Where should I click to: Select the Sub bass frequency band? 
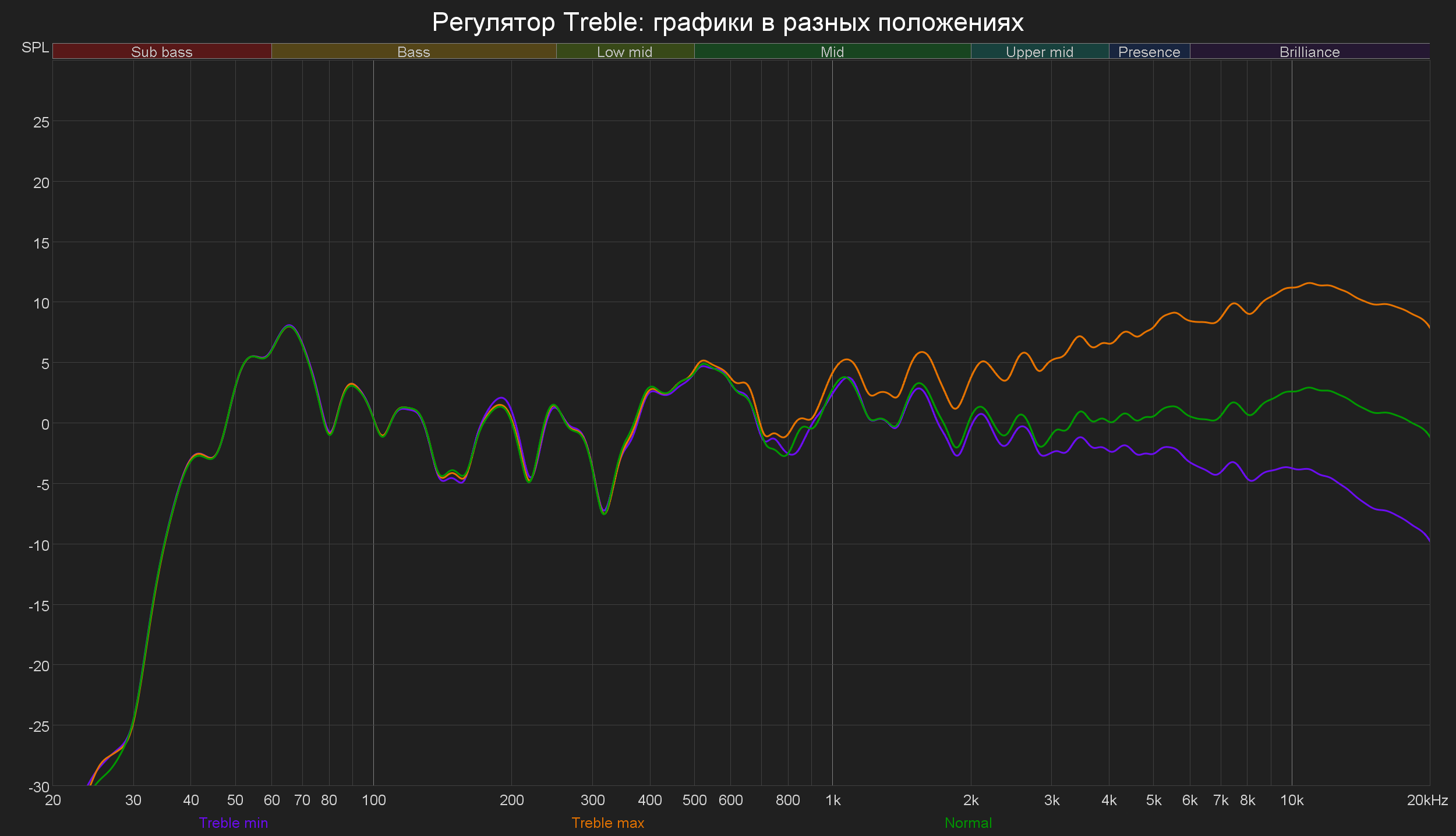tap(161, 52)
